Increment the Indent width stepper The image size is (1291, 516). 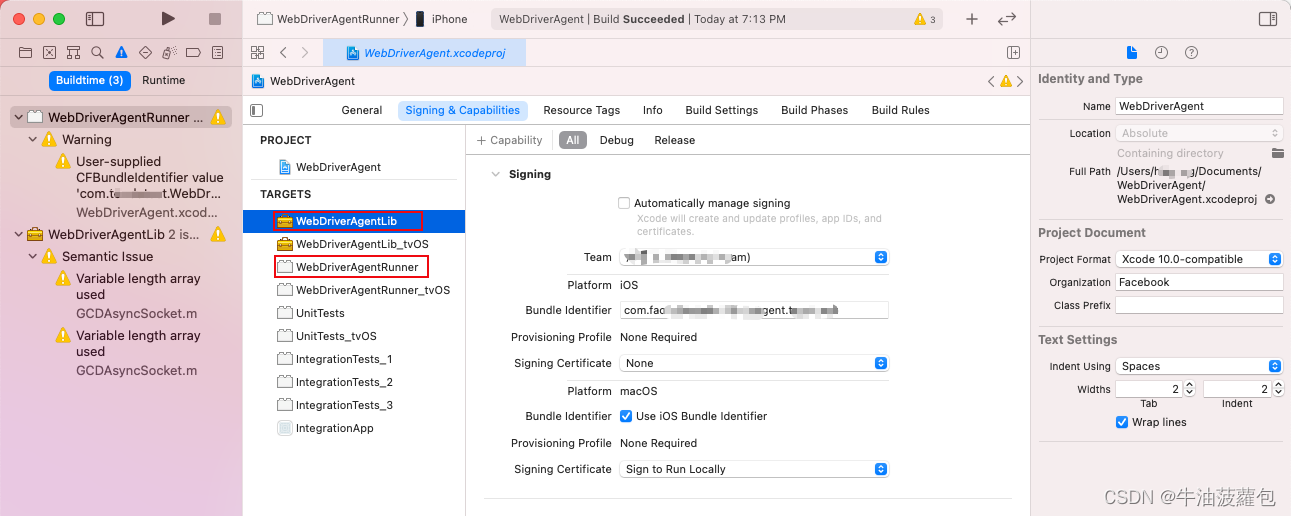point(1277,385)
